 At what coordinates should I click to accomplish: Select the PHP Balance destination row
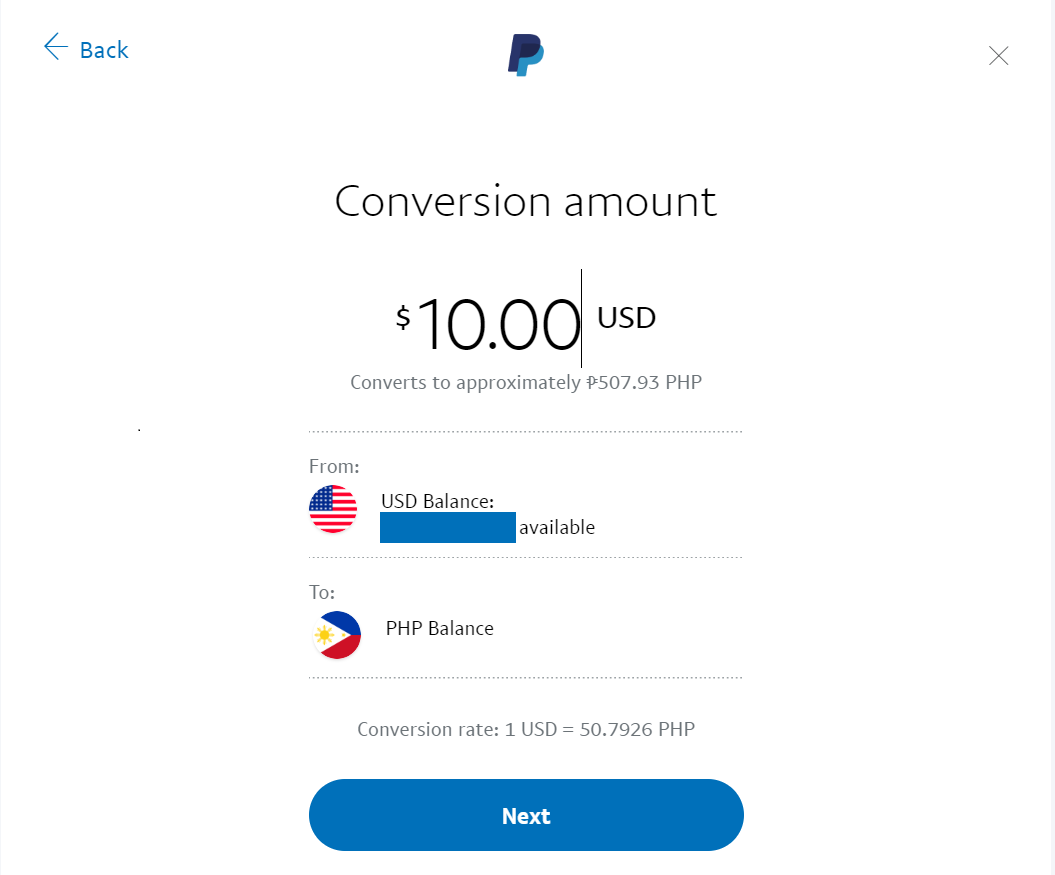coord(440,628)
